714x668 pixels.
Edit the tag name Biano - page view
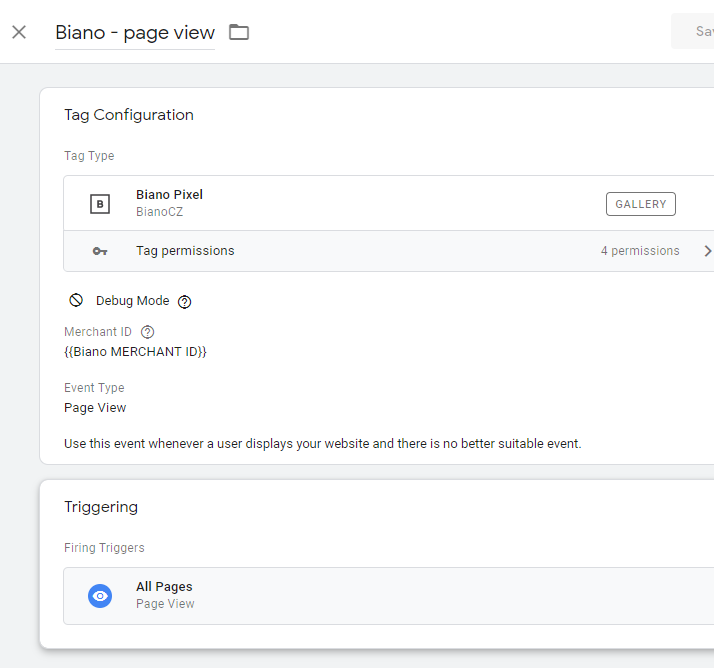tap(135, 33)
